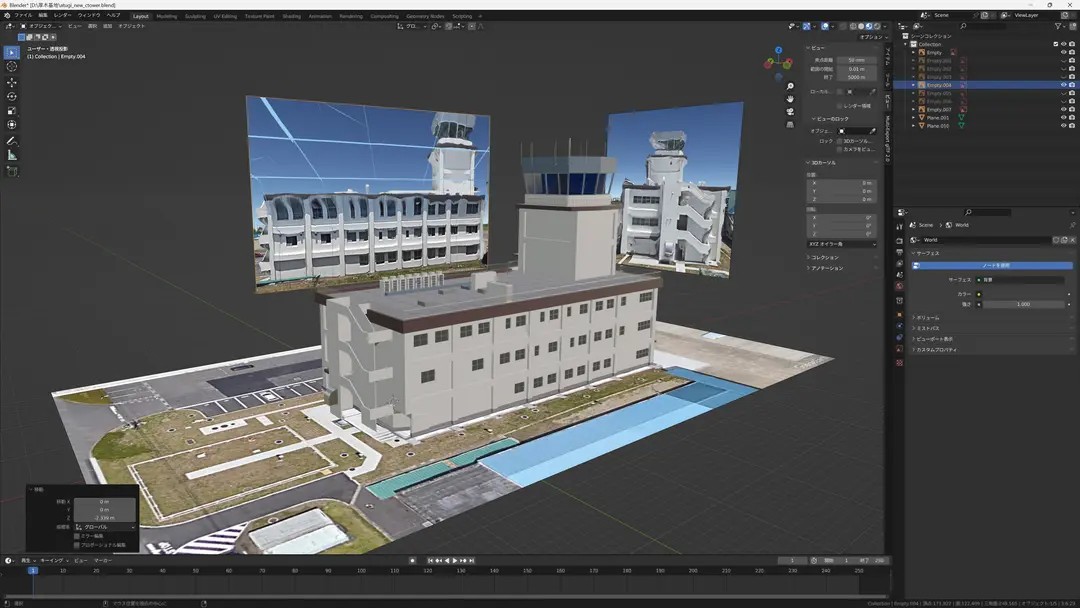The image size is (1080, 608).
Task: Toggle レンダー領域 checkbox in View panel
Action: (840, 106)
